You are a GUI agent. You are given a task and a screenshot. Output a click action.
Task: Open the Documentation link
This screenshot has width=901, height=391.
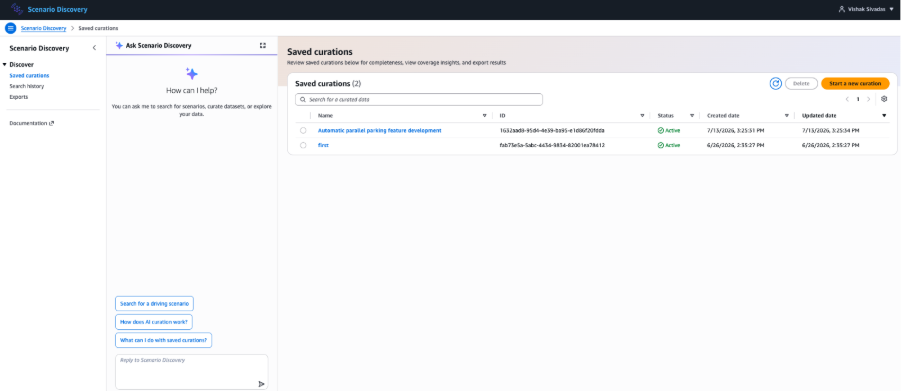(32, 123)
